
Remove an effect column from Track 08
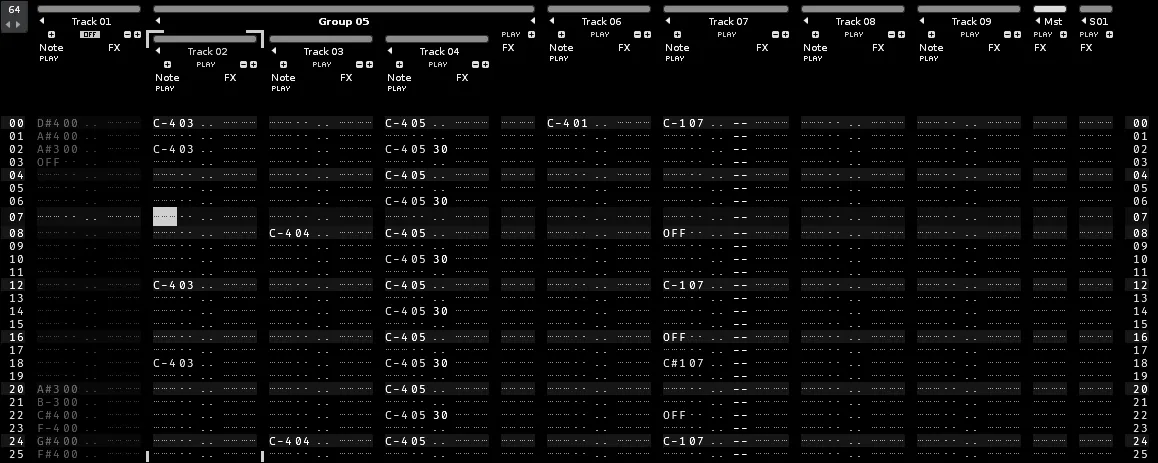pos(890,34)
